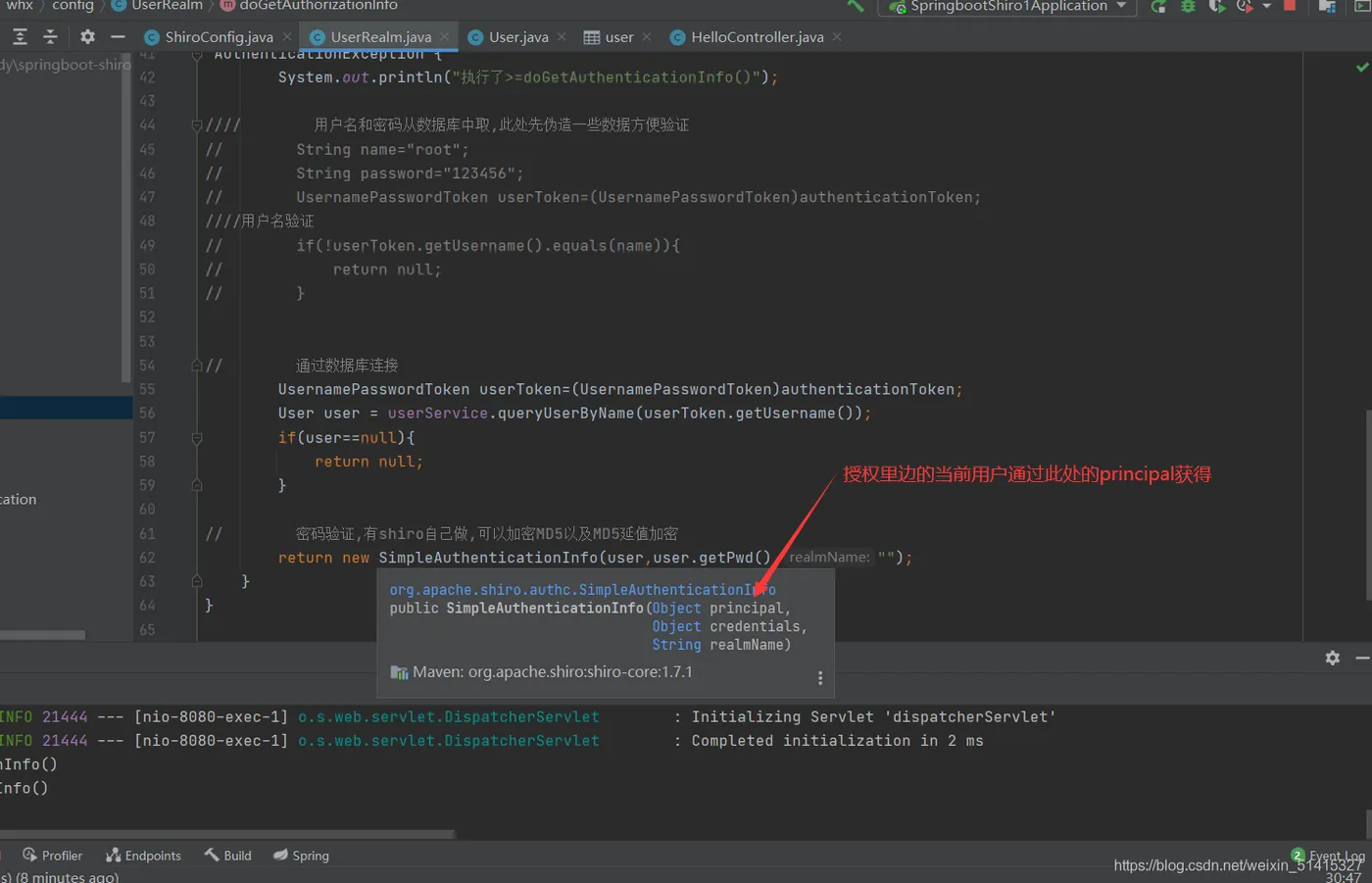Open the Build tool window
This screenshot has height=883, width=1372.
click(228, 856)
